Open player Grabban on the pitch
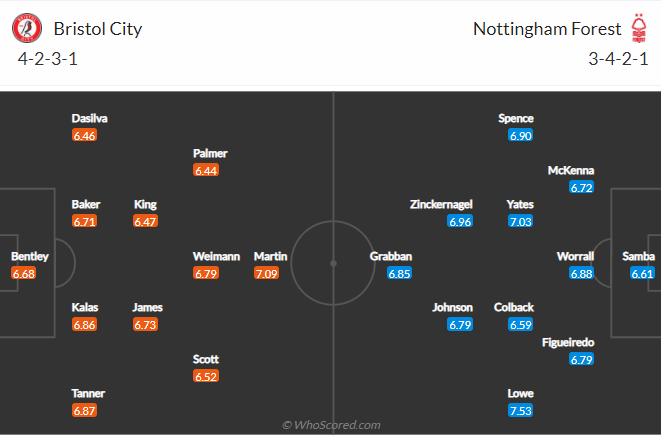 tap(391, 256)
